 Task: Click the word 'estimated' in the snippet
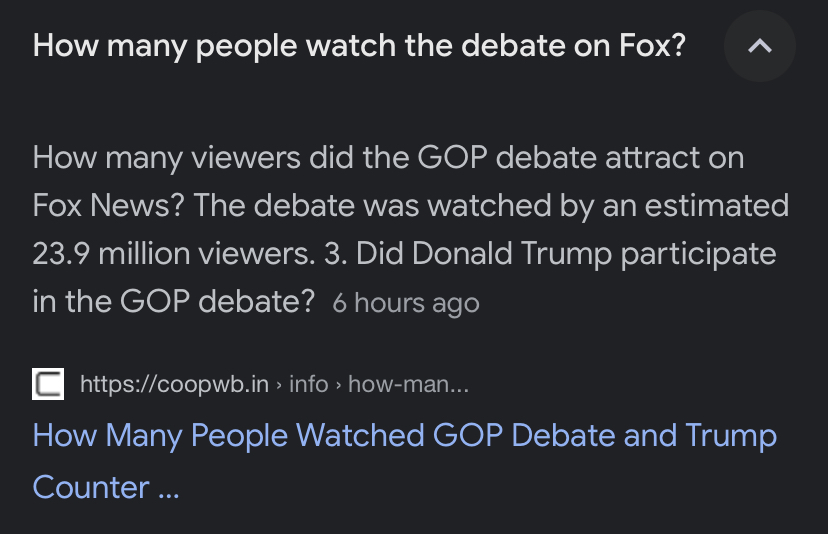click(x=717, y=205)
